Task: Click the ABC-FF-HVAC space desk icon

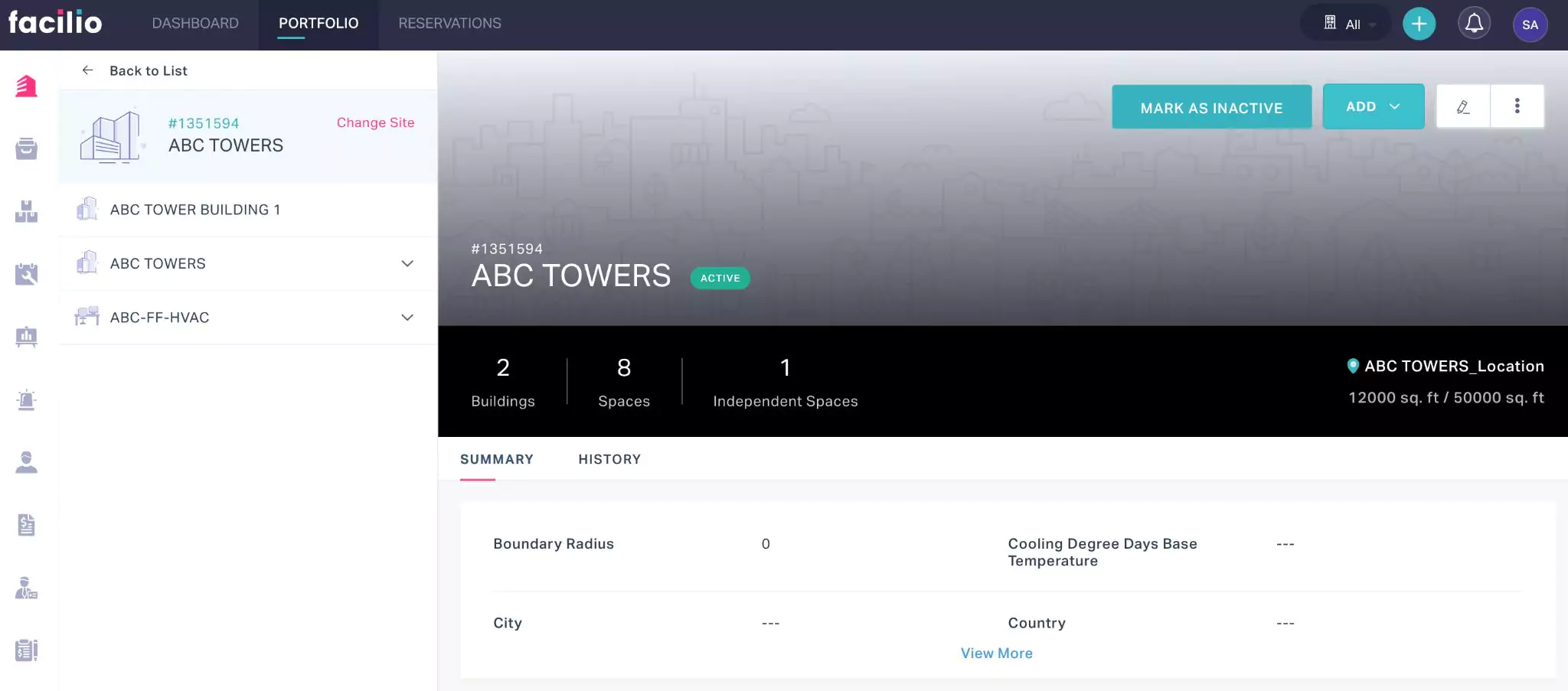Action: (87, 317)
